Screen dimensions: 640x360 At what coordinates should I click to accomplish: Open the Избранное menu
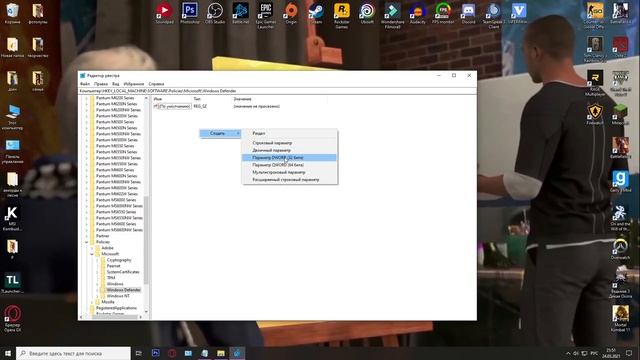point(134,84)
